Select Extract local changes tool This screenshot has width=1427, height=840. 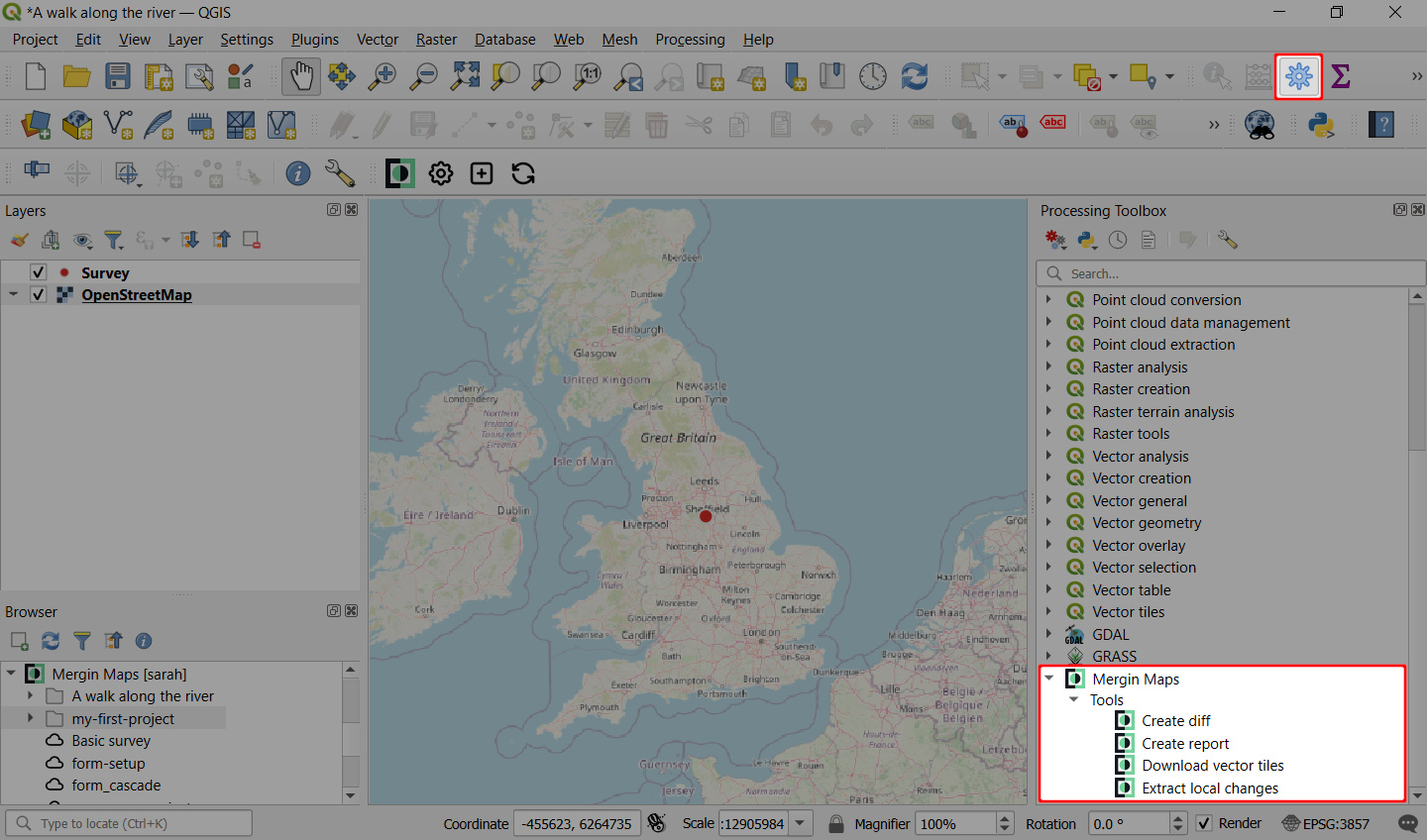click(1210, 788)
